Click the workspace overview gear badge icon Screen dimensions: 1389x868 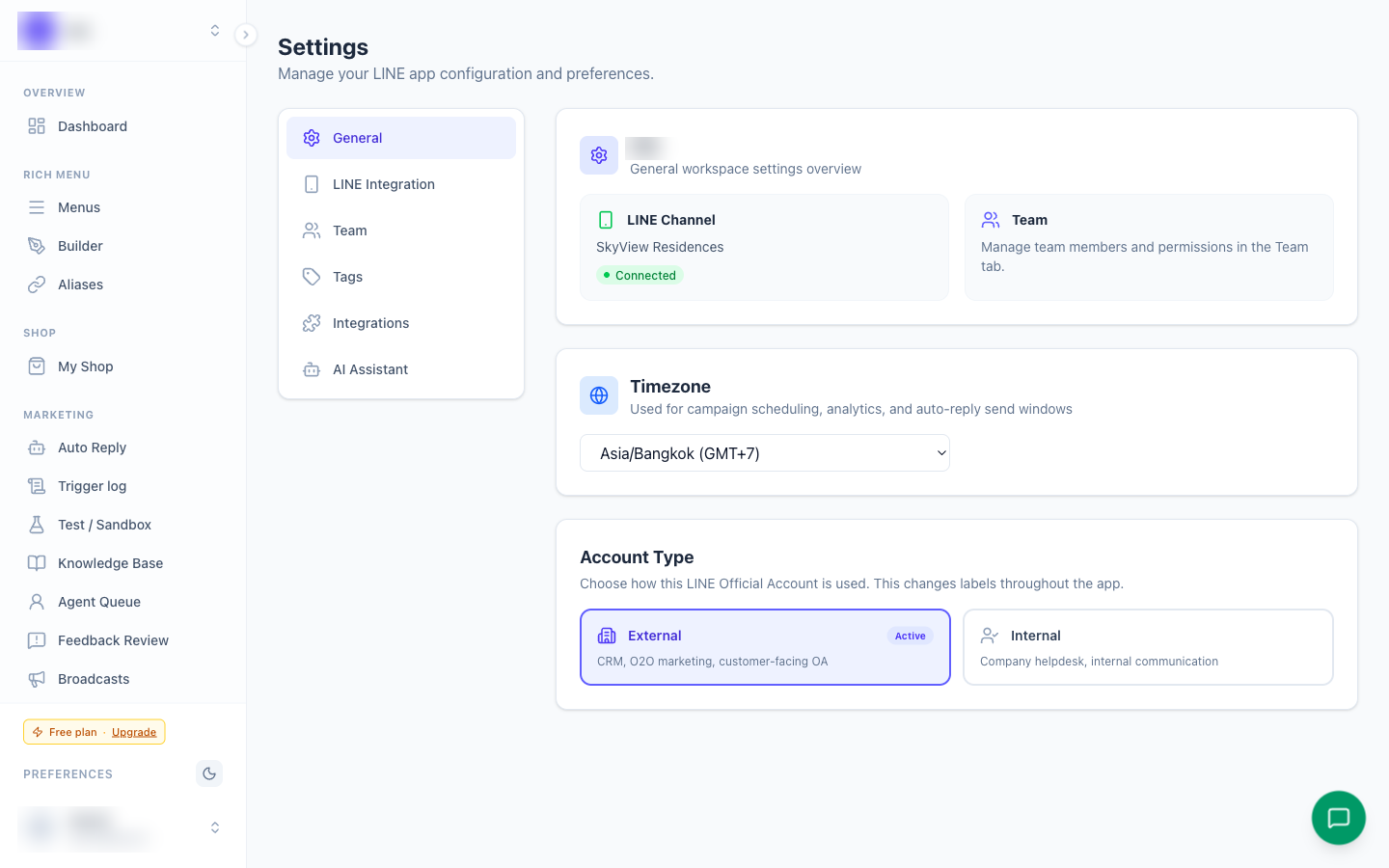point(599,155)
